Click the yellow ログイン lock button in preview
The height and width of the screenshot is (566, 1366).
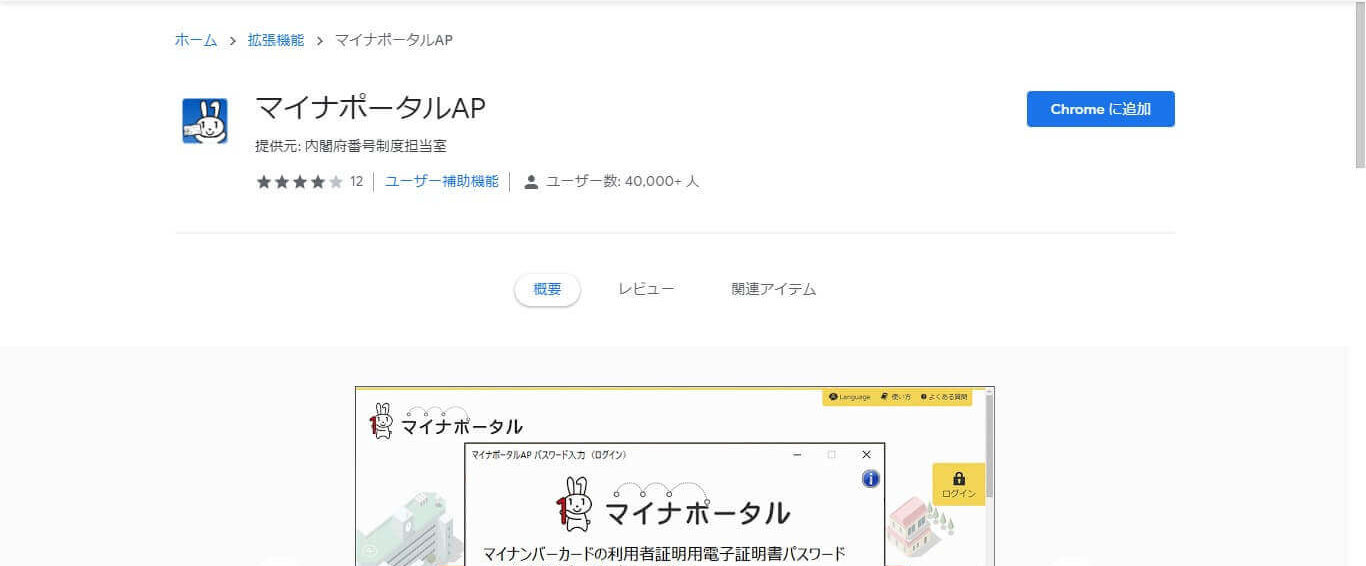(958, 484)
